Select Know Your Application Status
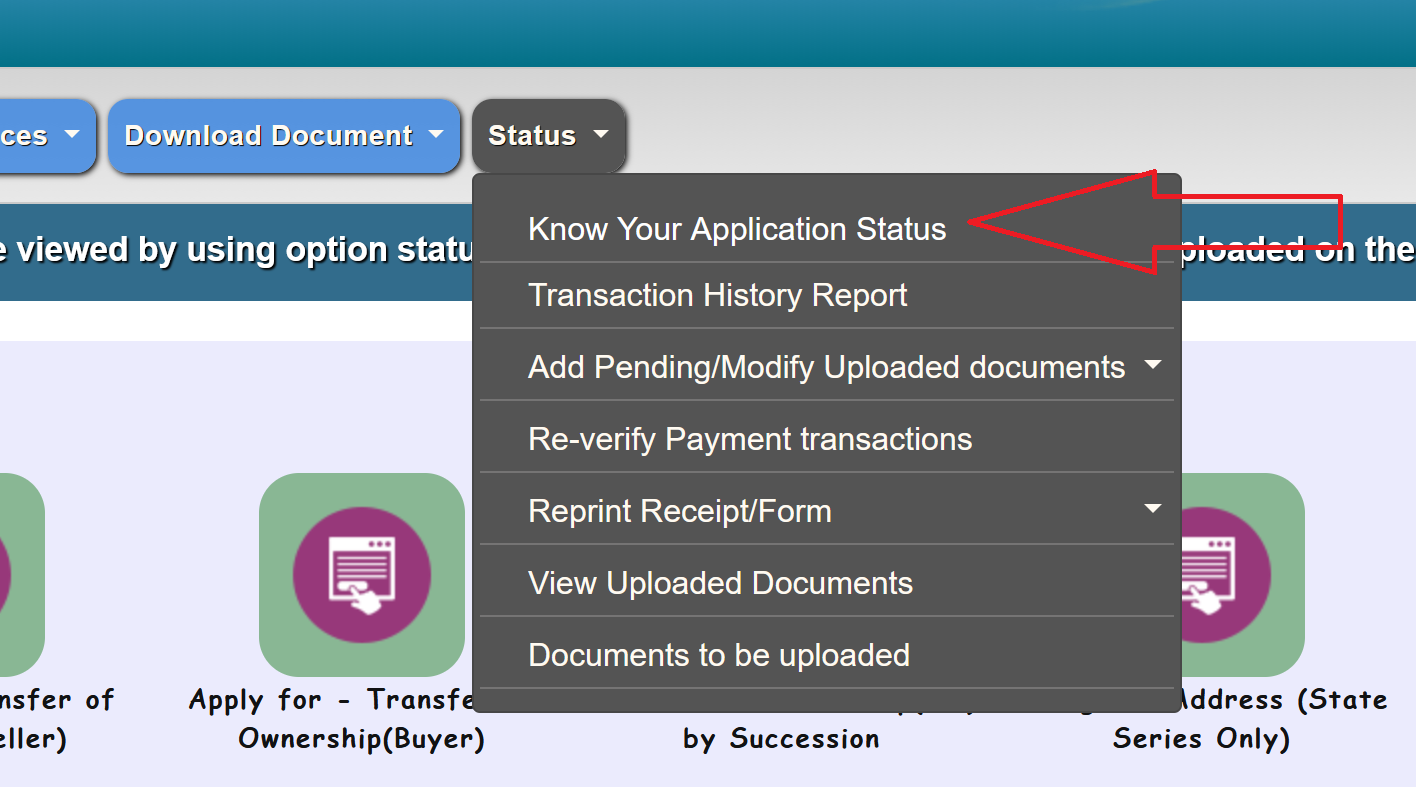The image size is (1416, 787). pyautogui.click(x=737, y=229)
